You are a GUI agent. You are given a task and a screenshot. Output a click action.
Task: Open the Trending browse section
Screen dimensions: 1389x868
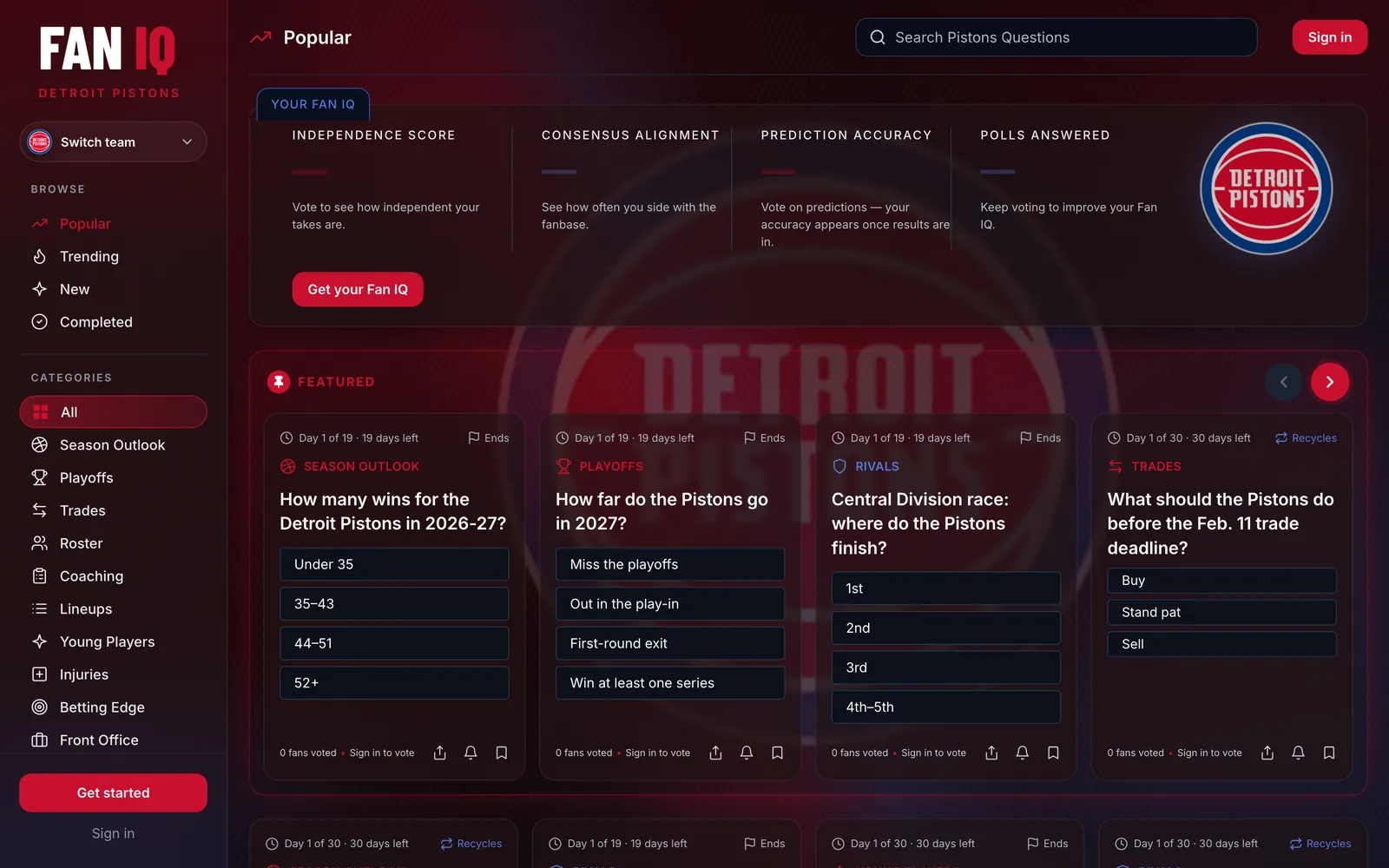113,257
